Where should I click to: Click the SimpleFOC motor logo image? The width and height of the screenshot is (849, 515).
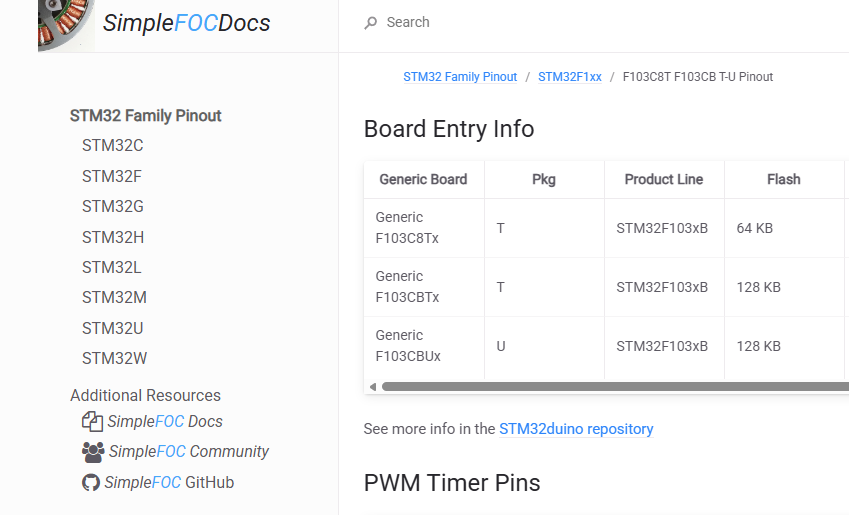[66, 25]
